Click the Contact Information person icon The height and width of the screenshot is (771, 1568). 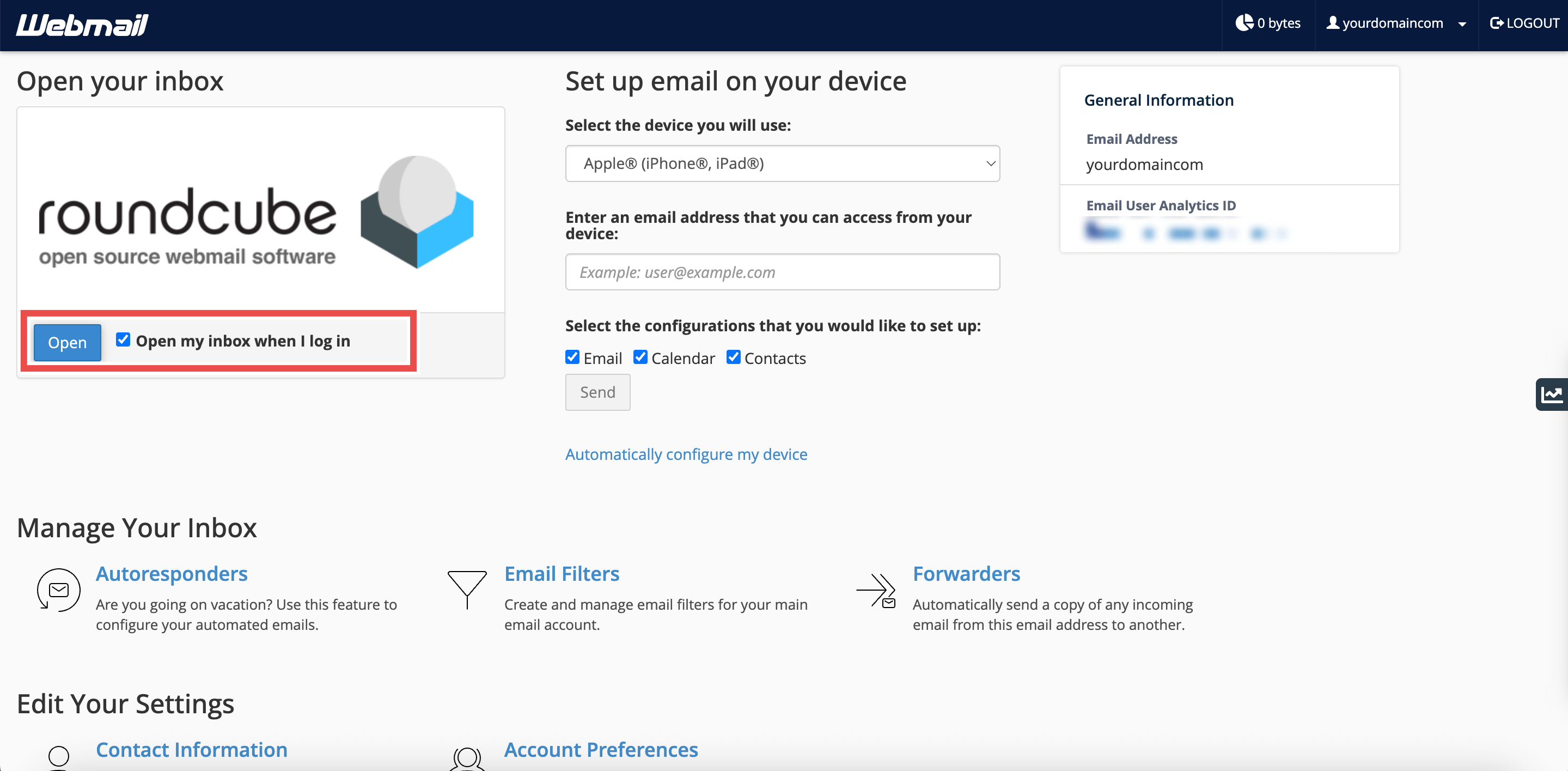(58, 756)
